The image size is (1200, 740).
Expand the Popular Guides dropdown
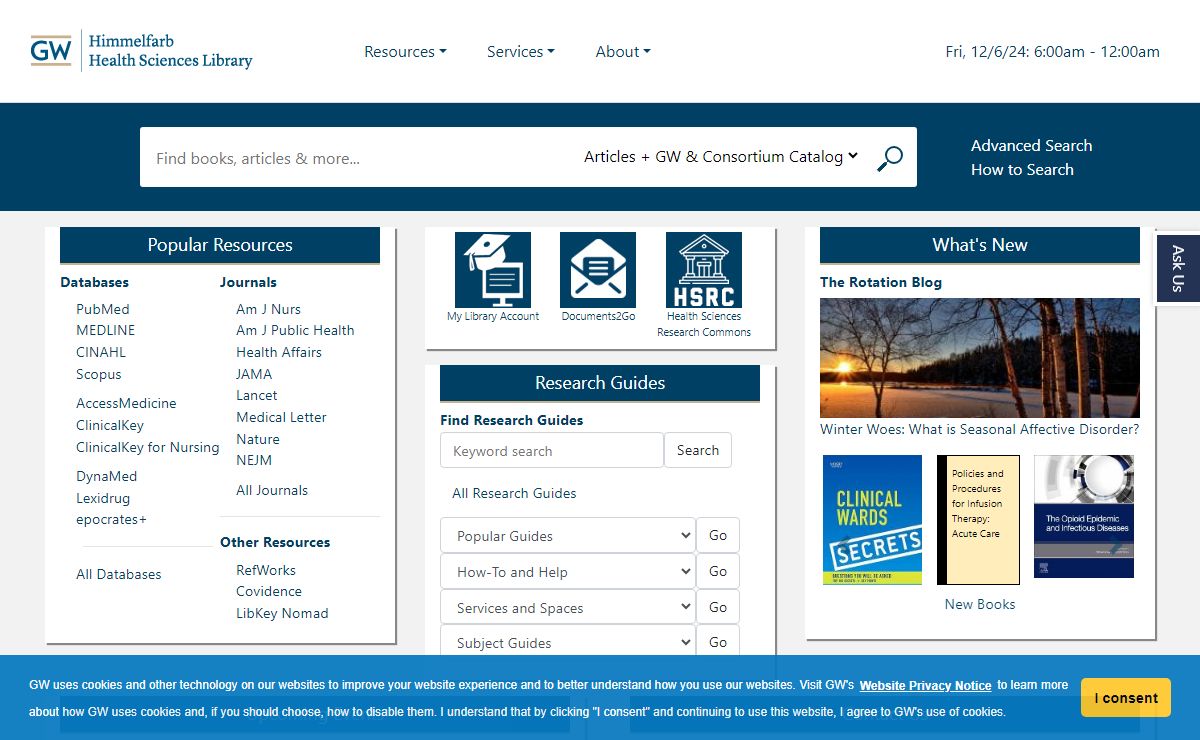pos(567,536)
